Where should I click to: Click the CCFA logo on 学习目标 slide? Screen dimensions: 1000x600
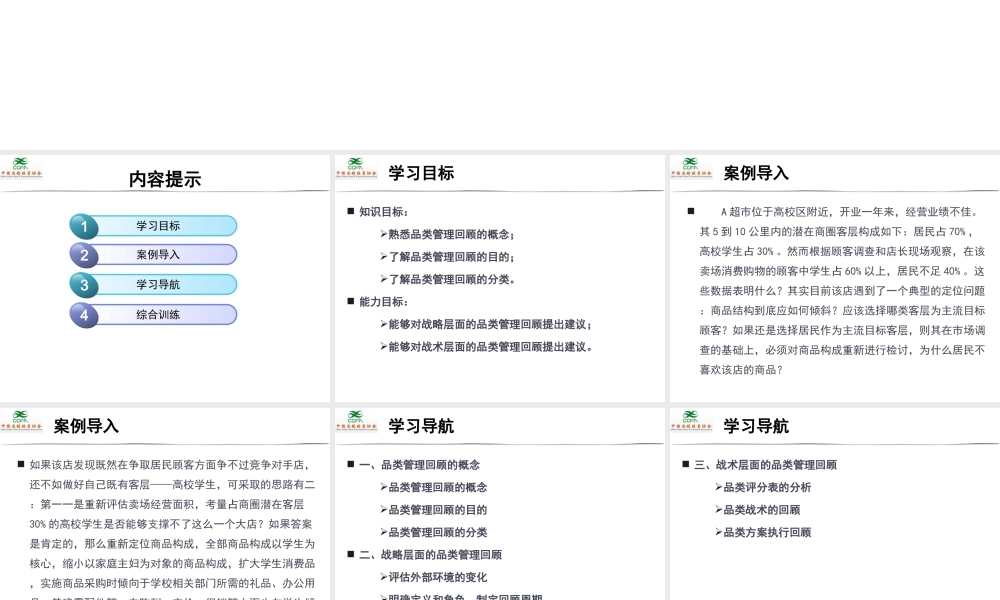(354, 167)
